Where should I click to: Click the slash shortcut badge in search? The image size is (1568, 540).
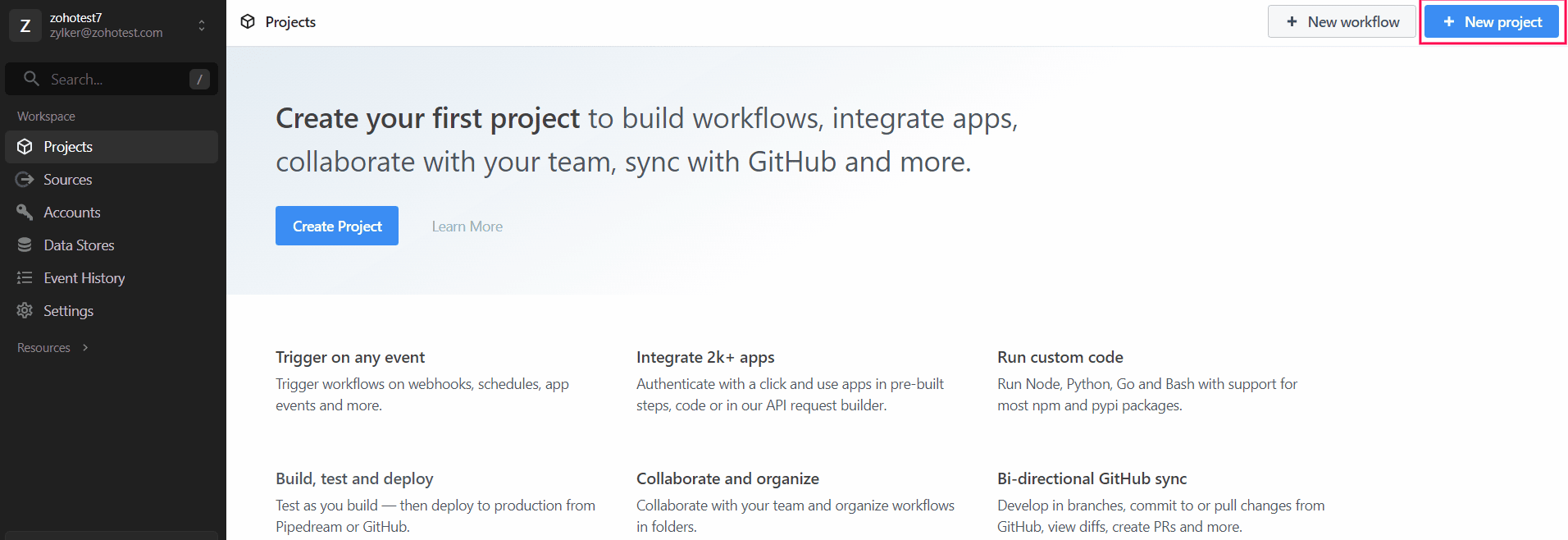[199, 79]
